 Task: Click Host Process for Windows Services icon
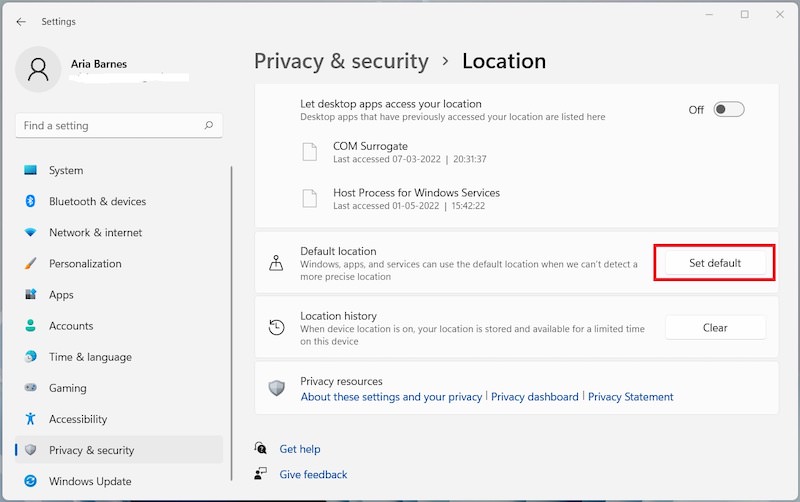point(310,198)
